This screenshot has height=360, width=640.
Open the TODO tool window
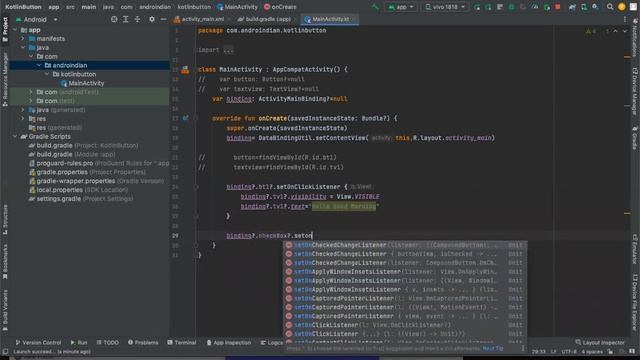coord(108,343)
